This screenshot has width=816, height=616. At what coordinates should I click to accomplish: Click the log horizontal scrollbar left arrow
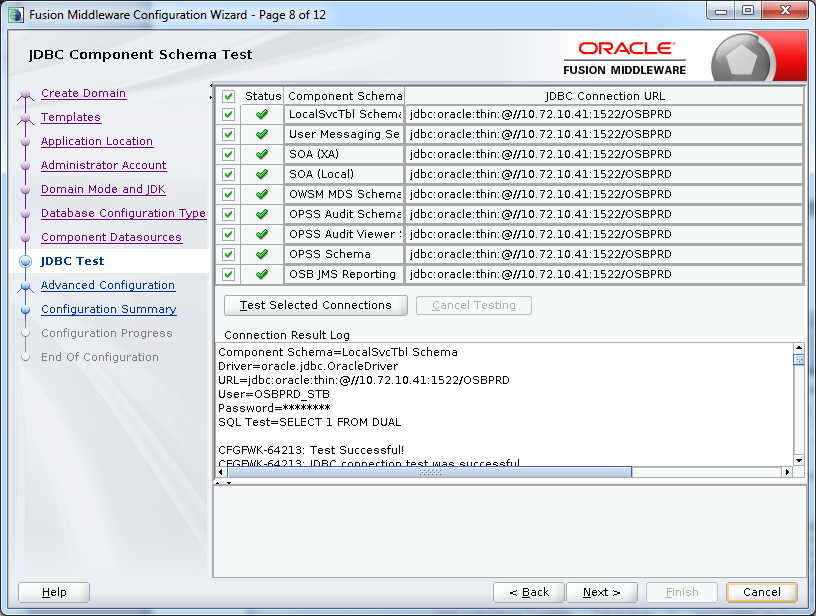click(x=221, y=472)
